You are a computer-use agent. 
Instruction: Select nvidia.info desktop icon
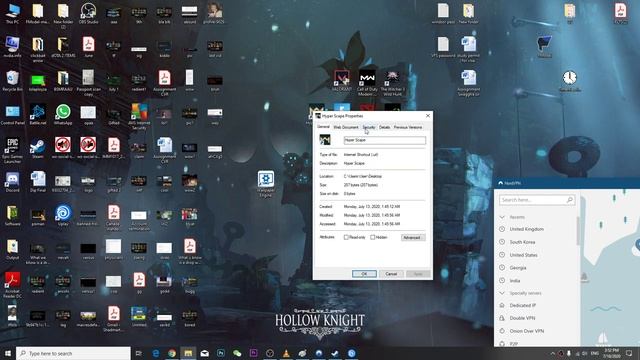coord(12,47)
